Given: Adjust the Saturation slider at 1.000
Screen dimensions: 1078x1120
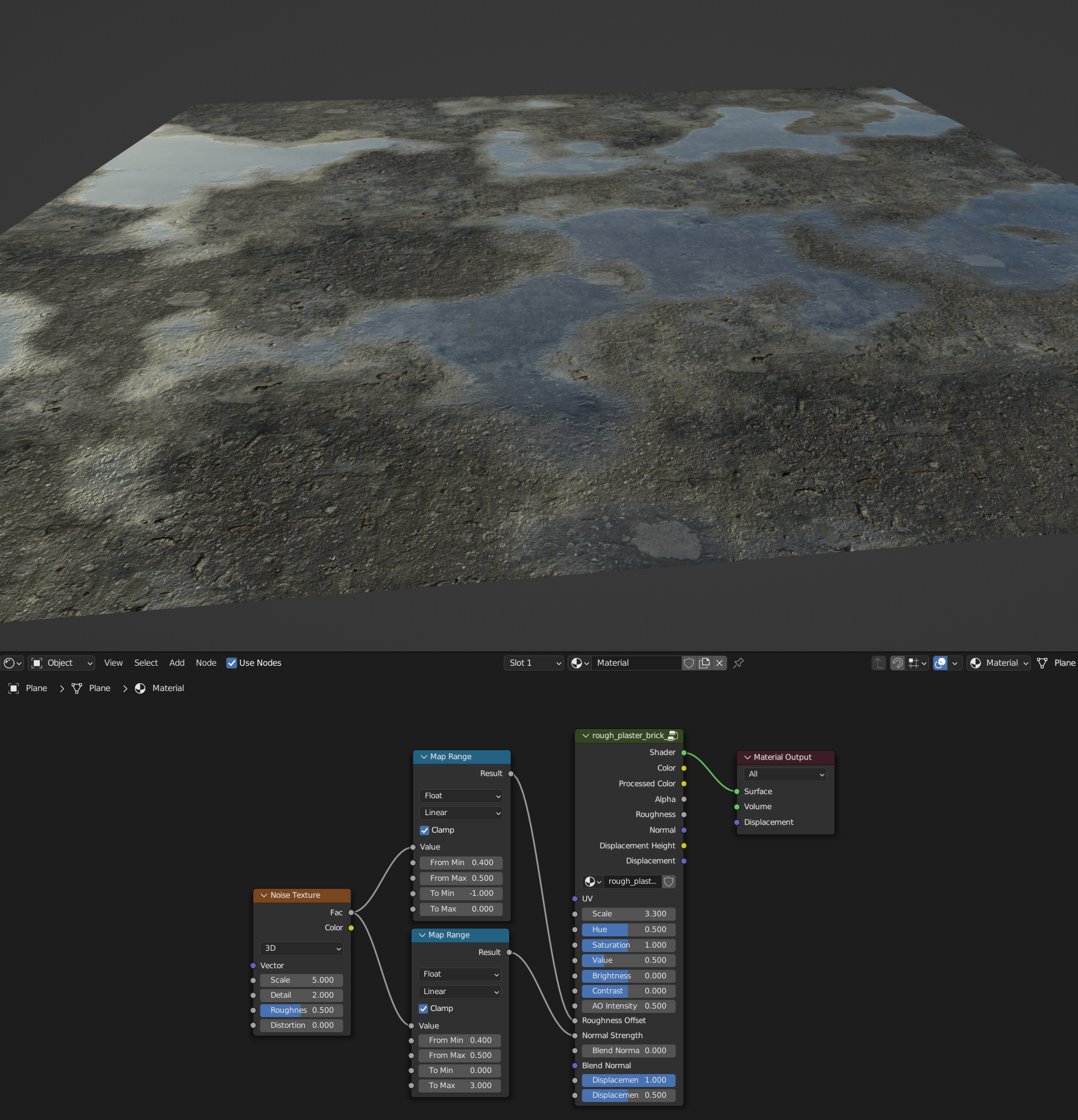Looking at the screenshot, I should click(628, 945).
